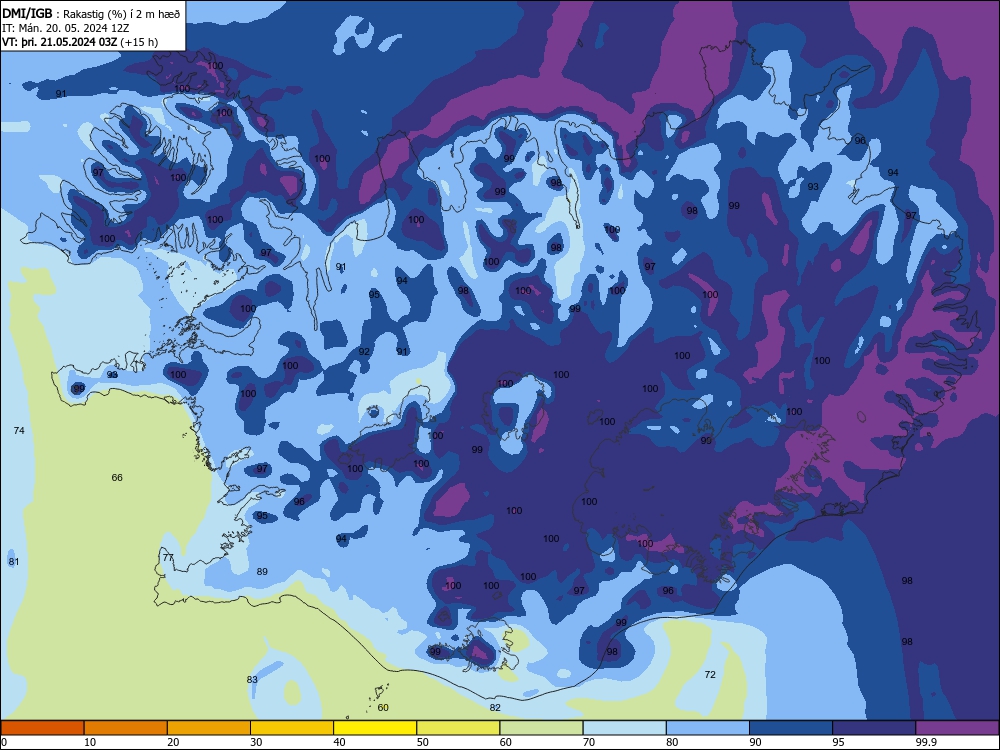This screenshot has height=750, width=1000.
Task: Click the legend tick label 20
Action: pos(173,742)
